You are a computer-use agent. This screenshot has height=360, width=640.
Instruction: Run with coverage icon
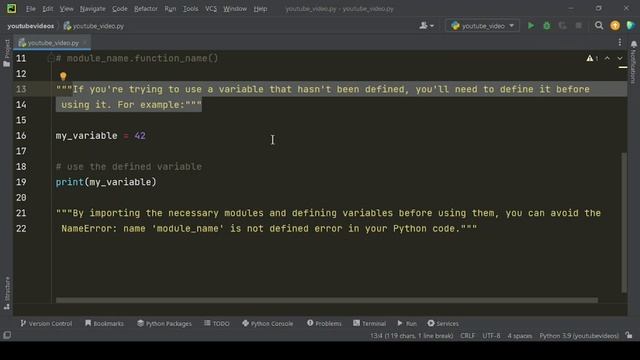(x=562, y=26)
